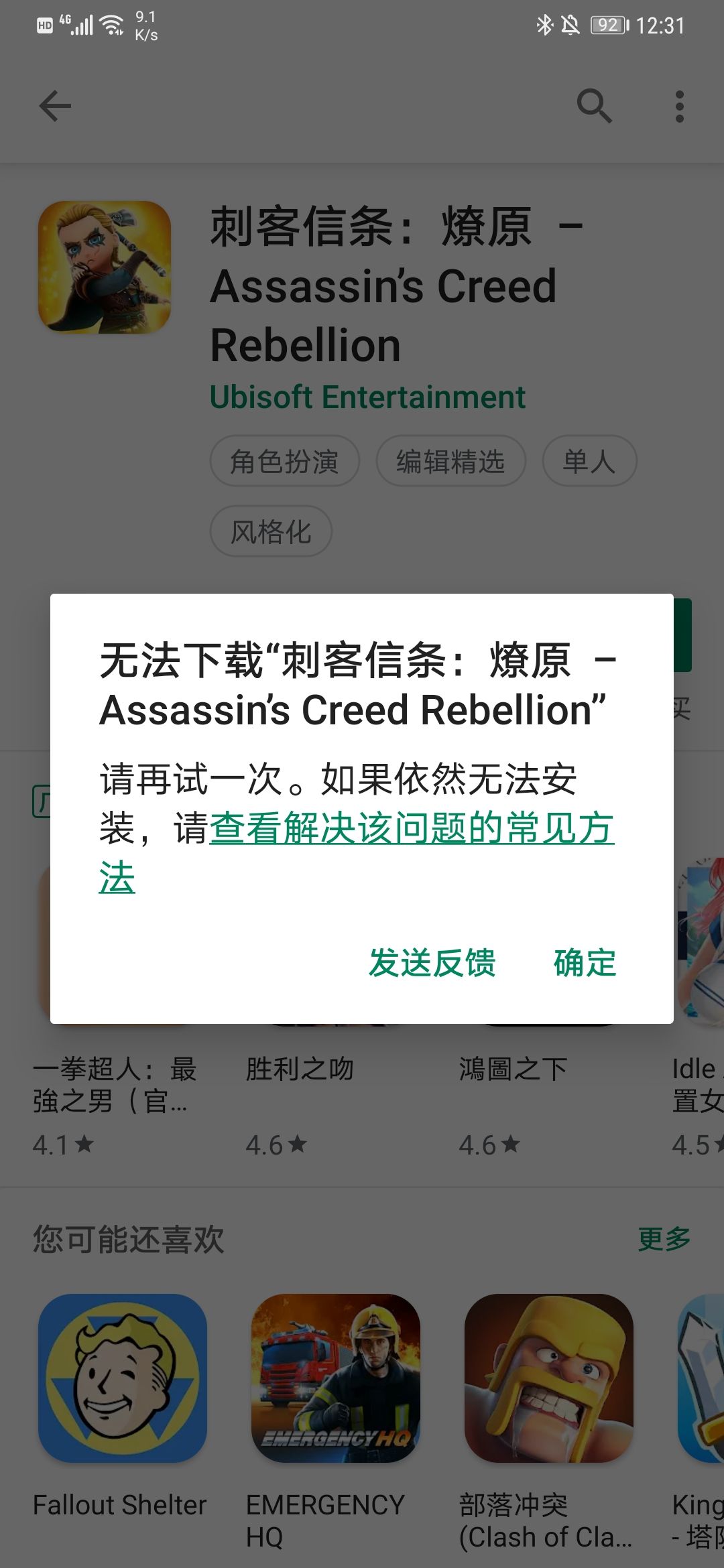
Task: Open the 鴻圖之下 game listing
Action: point(513,1069)
